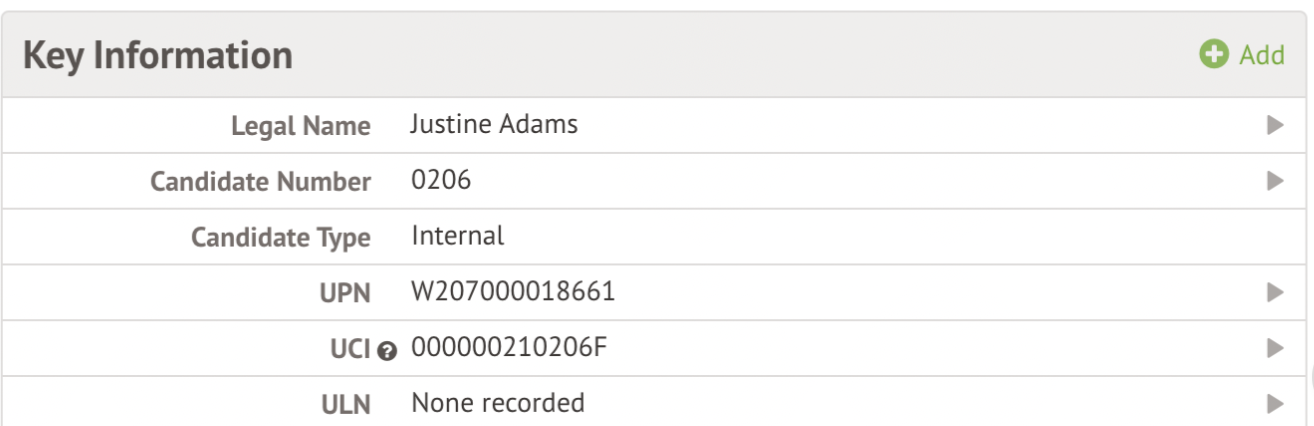Image resolution: width=1314 pixels, height=426 pixels.
Task: Click the ULN field label
Action: [346, 405]
